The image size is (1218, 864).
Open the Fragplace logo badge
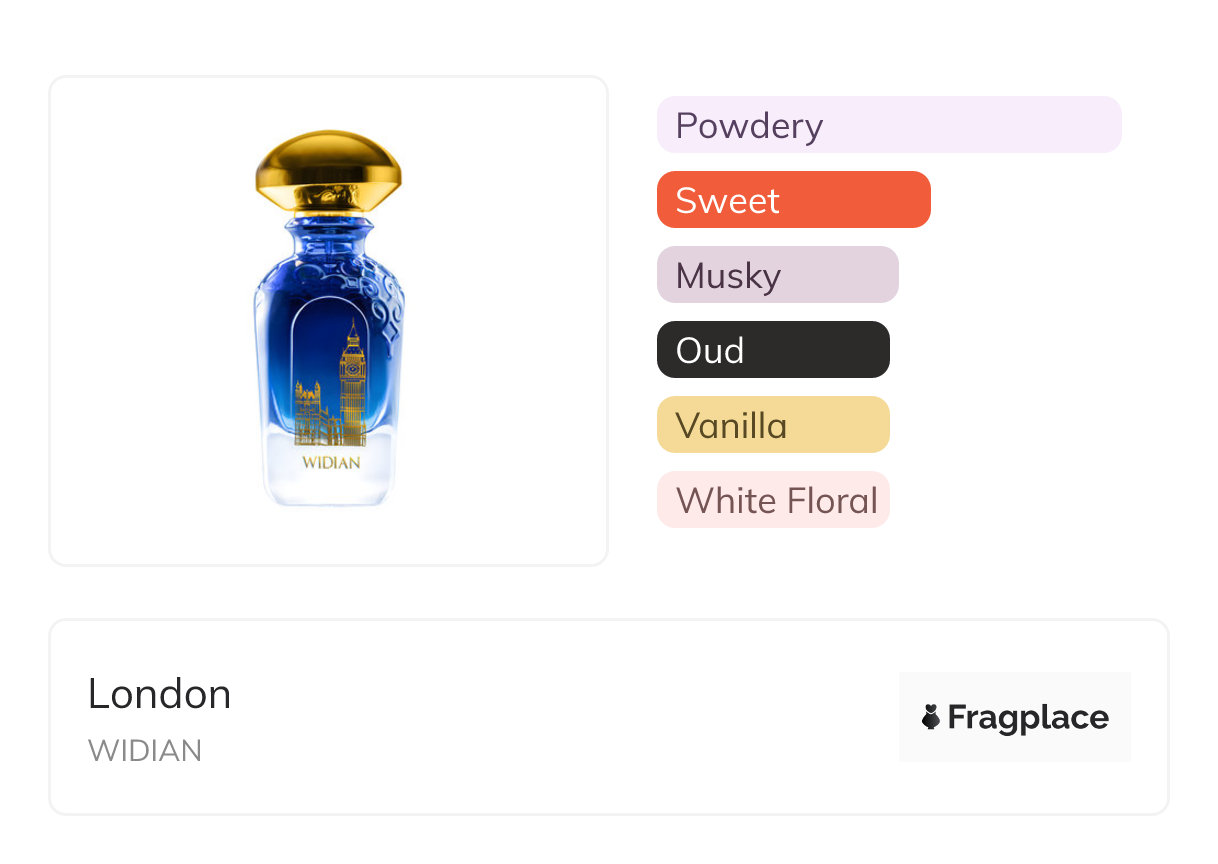click(x=1015, y=717)
